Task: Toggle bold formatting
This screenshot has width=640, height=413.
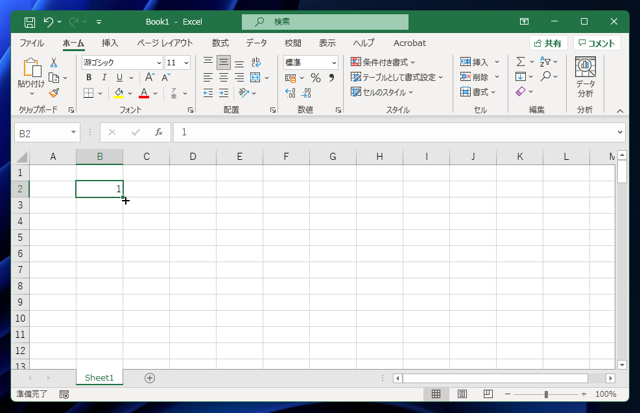Action: pos(89,78)
